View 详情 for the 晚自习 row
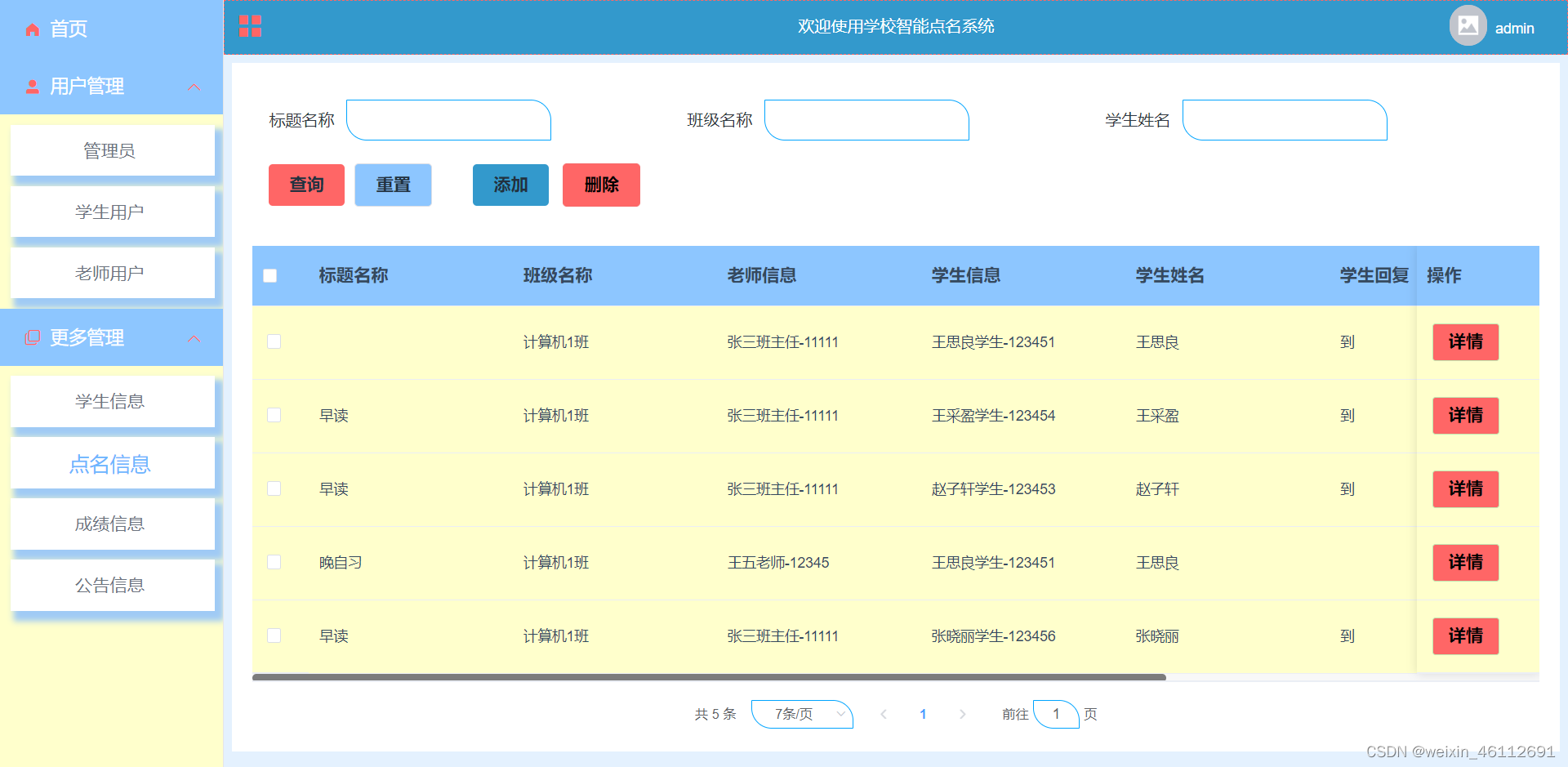 pos(1465,562)
